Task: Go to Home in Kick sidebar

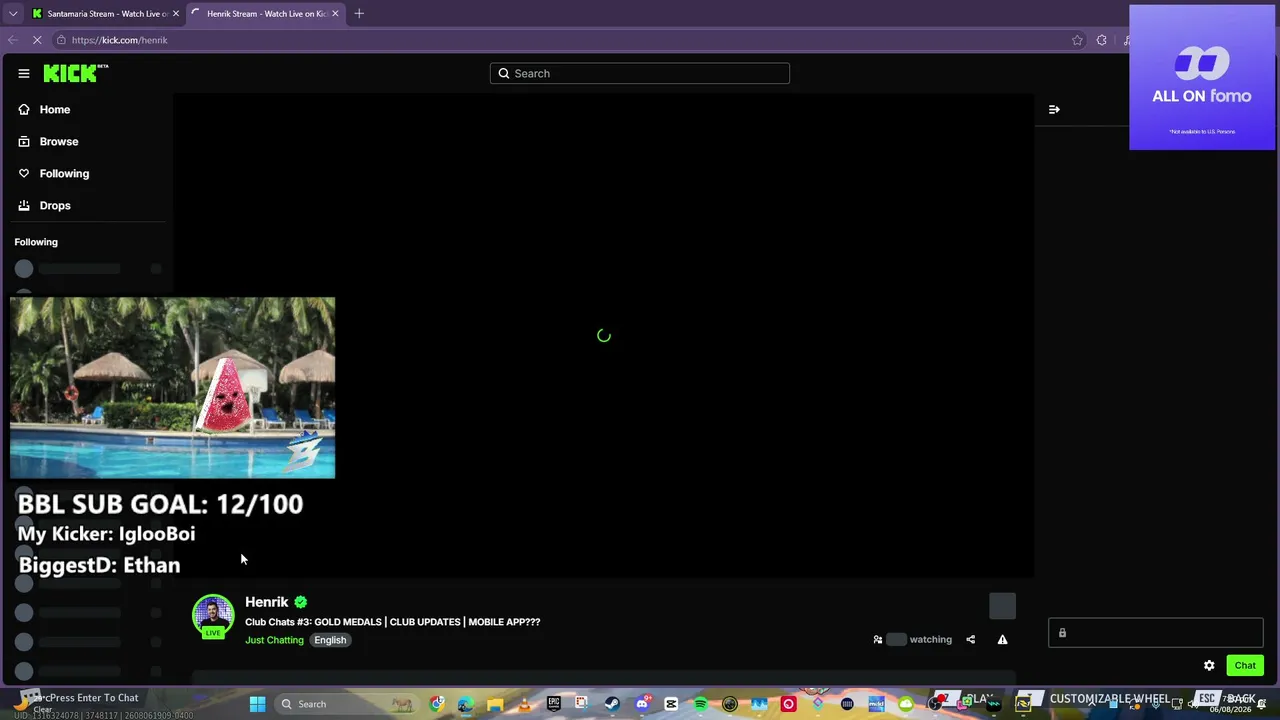Action: pyautogui.click(x=55, y=109)
